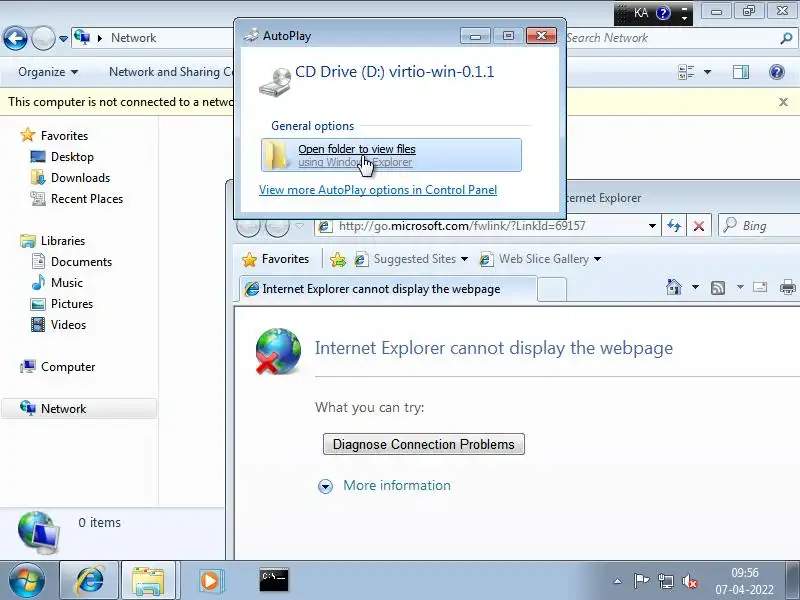Screen dimensions: 800x600
Task: Change view icon in Explorer toolbar
Action: pyautogui.click(x=686, y=72)
